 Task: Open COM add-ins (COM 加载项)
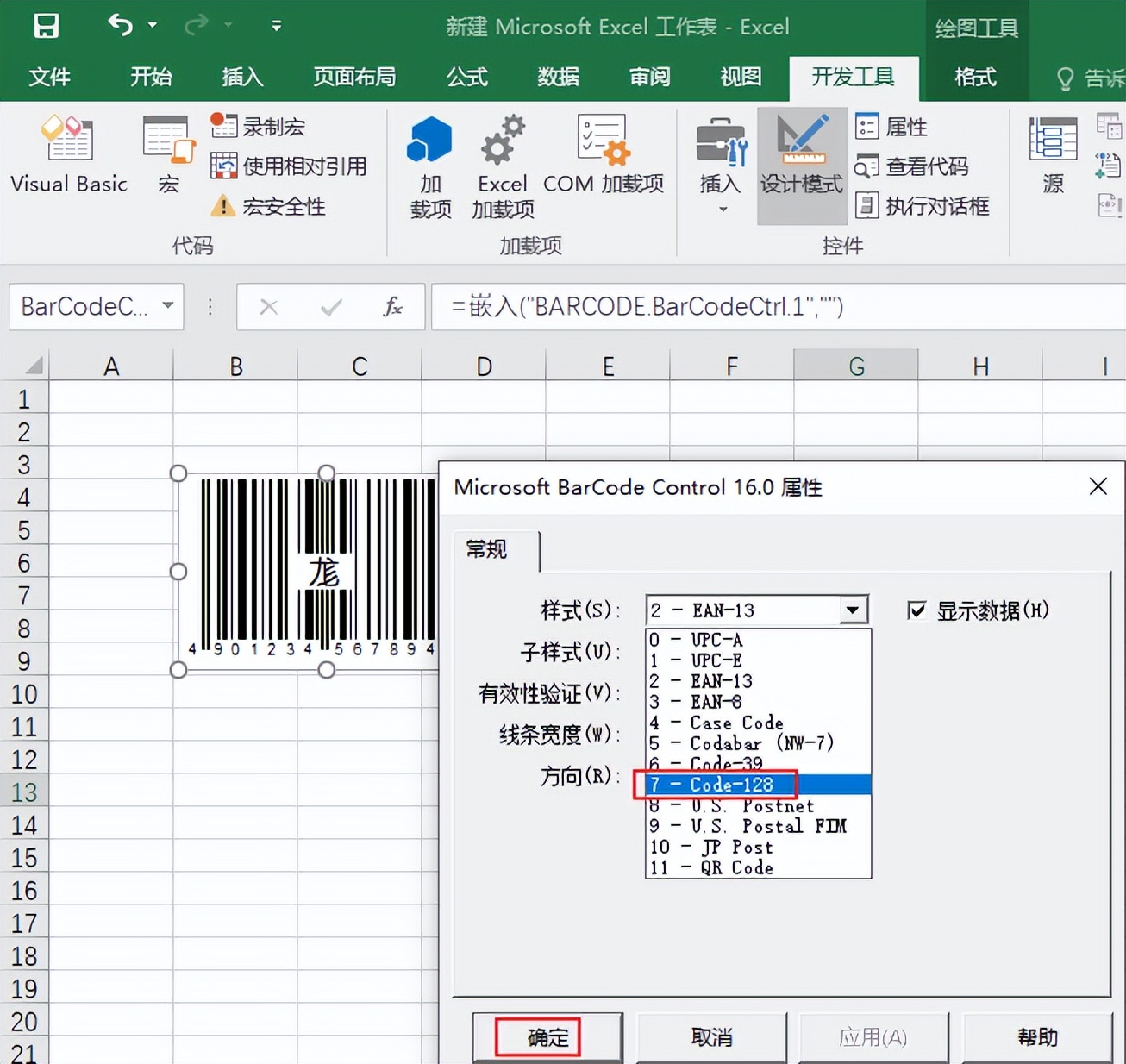click(604, 155)
